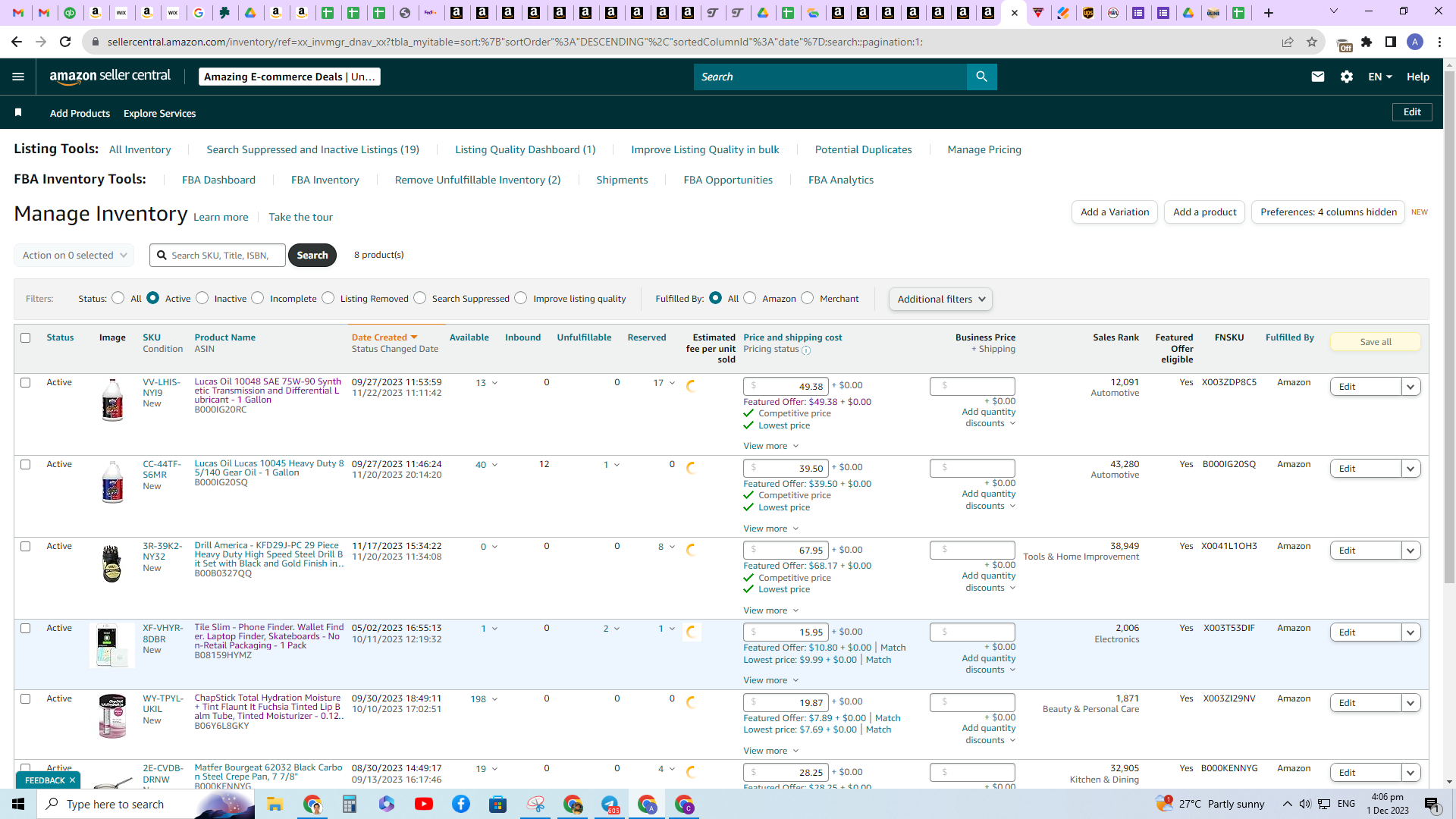This screenshot has height=819, width=1456.
Task: Click the browser reload button
Action: coord(65,42)
